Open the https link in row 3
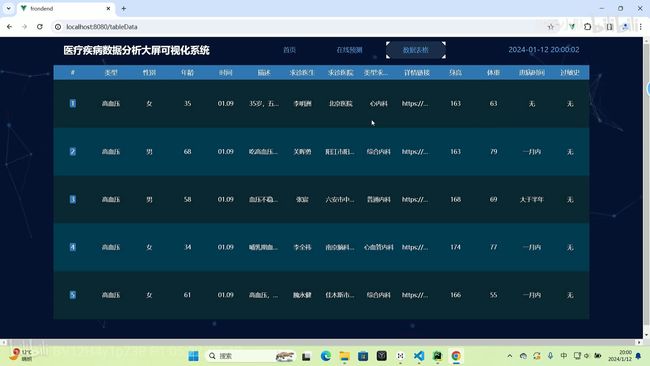Viewport: 650px width, 366px height. [415, 199]
